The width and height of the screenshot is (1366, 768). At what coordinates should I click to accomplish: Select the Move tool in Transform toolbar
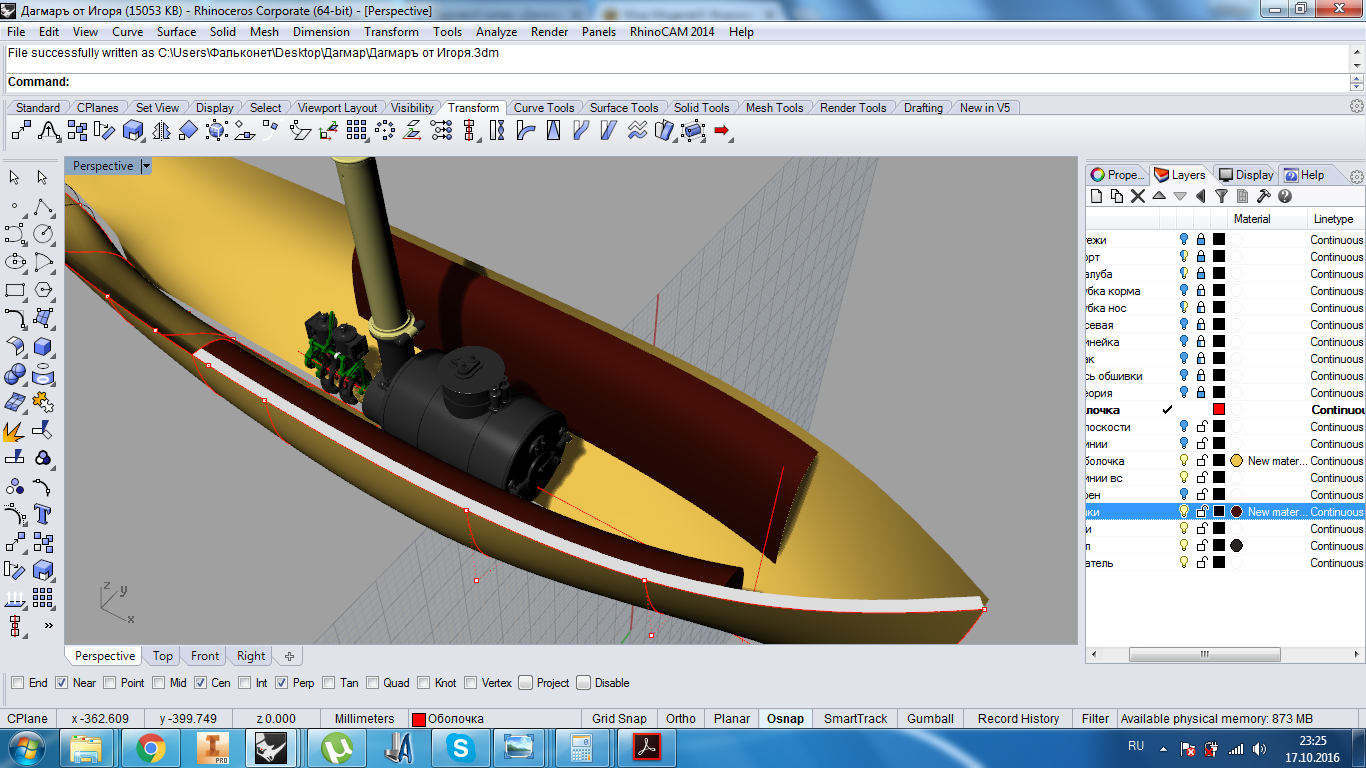pyautogui.click(x=21, y=130)
